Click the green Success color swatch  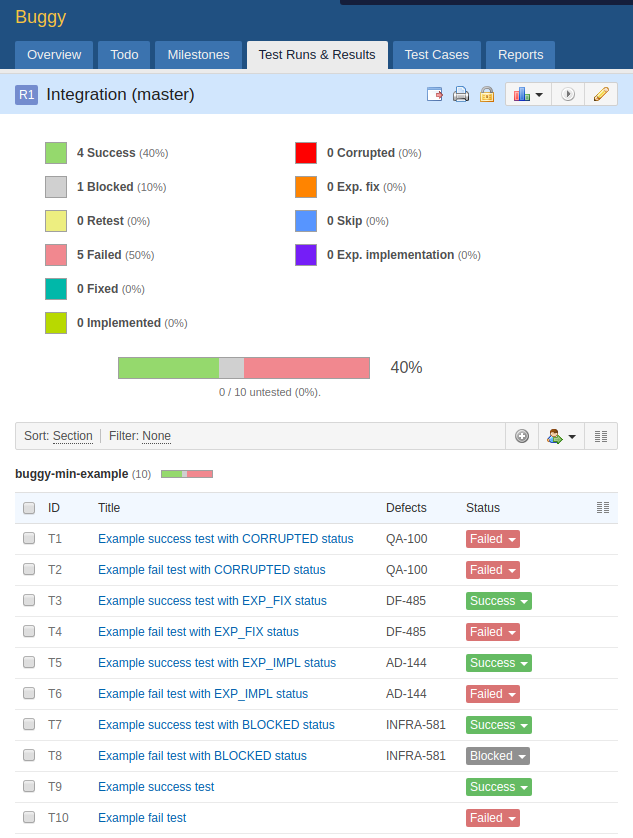coord(56,153)
